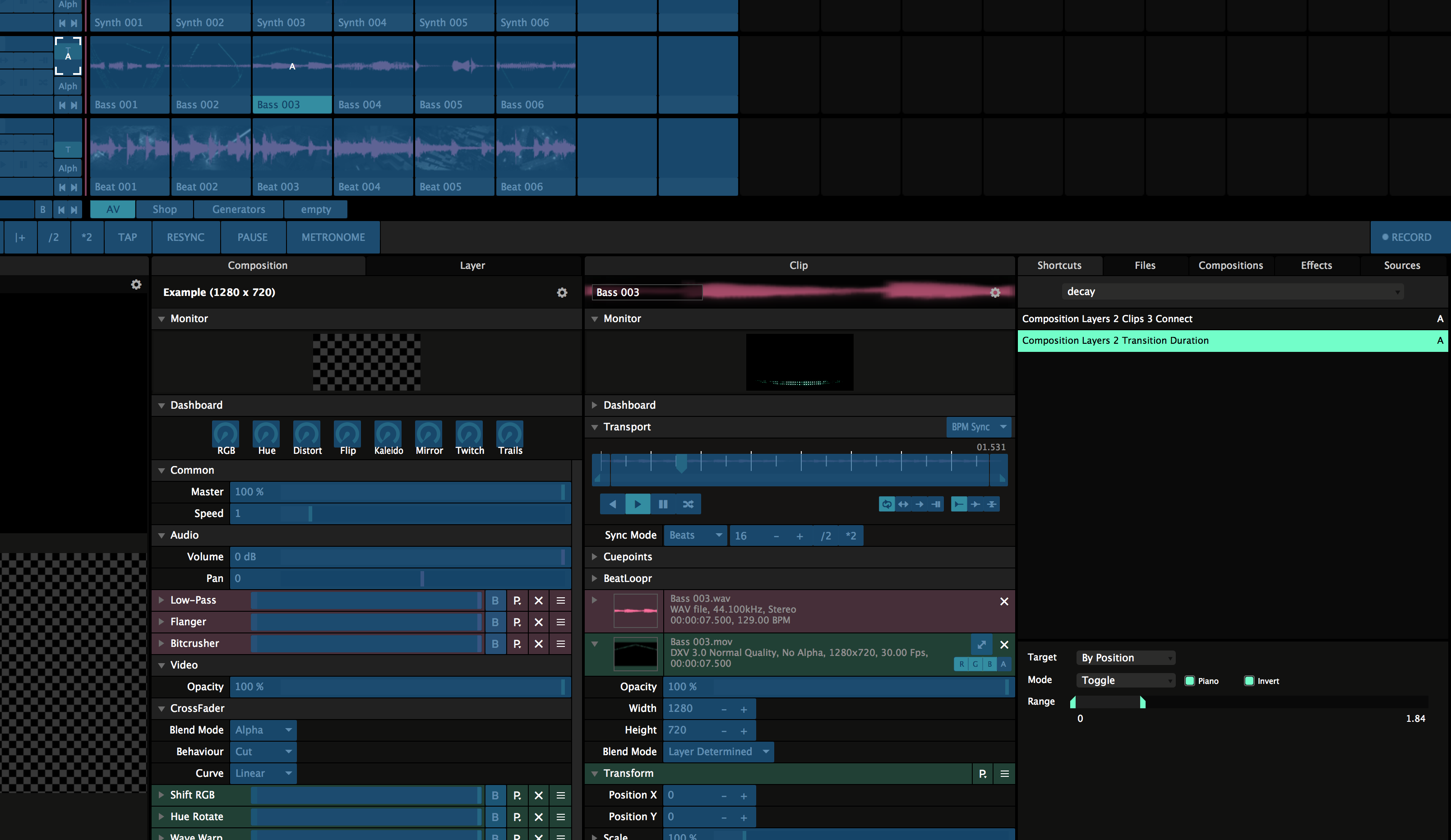This screenshot has height=840, width=1451.
Task: Click fullscreen icon on Bass 003.mov
Action: point(981,644)
